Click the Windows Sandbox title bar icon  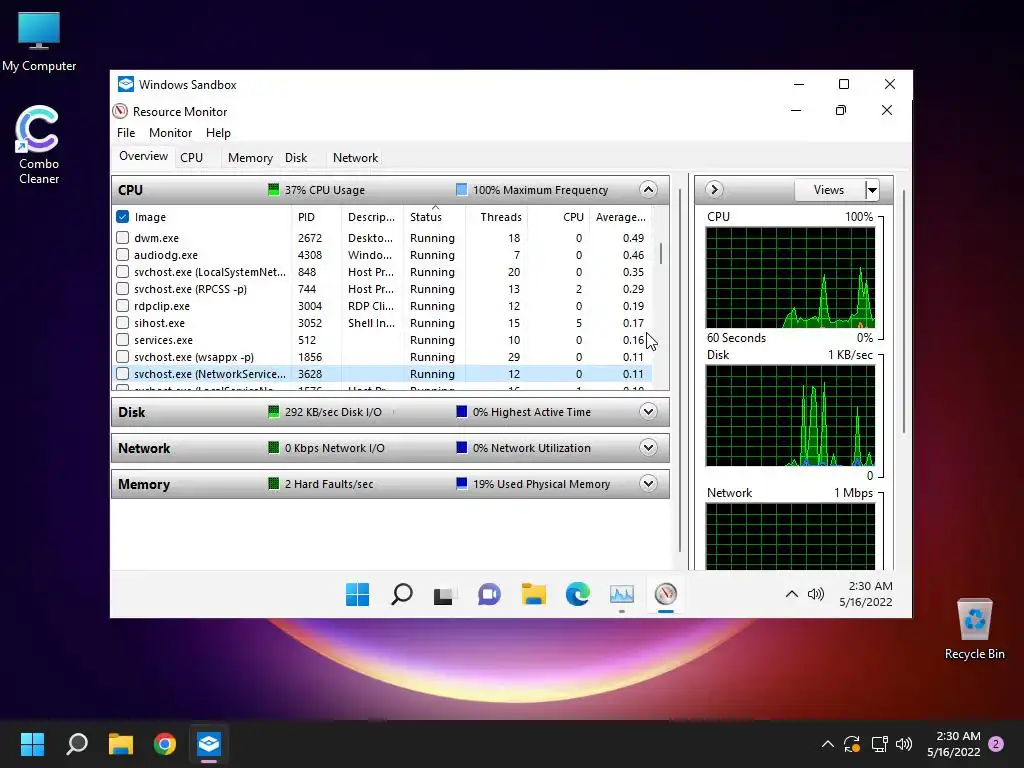[126, 84]
